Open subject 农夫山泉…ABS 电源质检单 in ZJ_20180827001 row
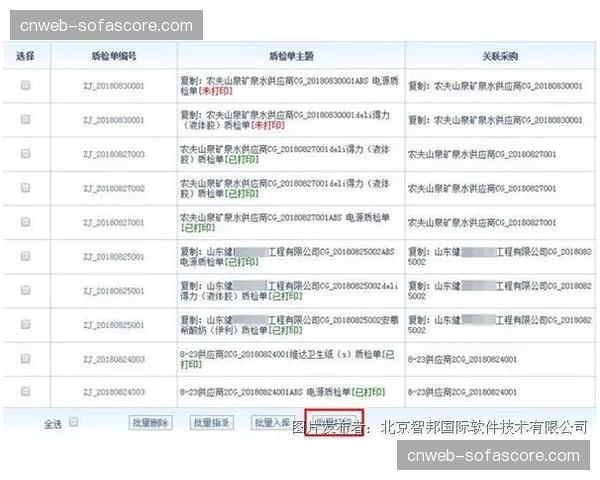 tap(285, 222)
